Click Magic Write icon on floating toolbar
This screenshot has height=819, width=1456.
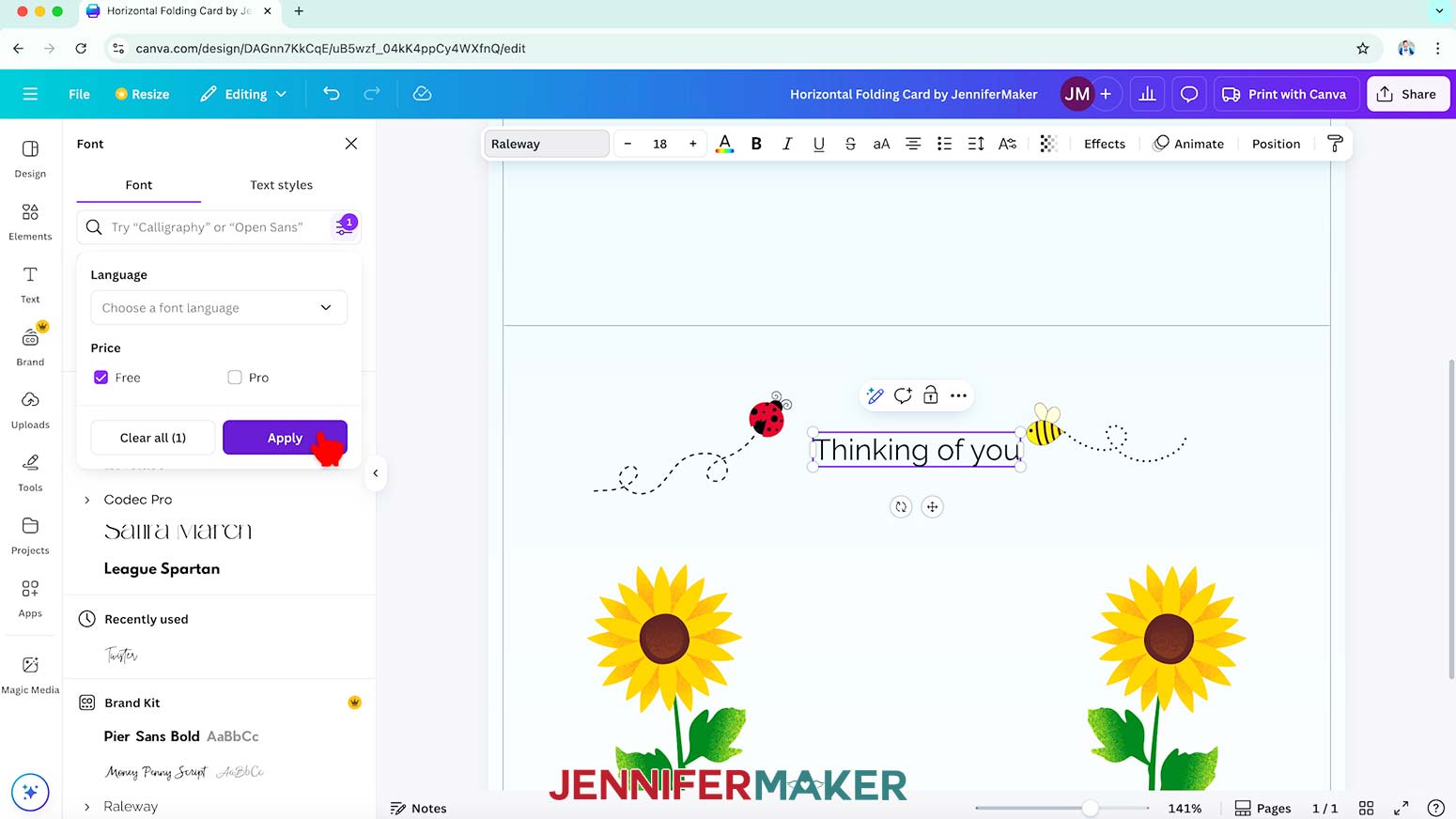coord(875,395)
